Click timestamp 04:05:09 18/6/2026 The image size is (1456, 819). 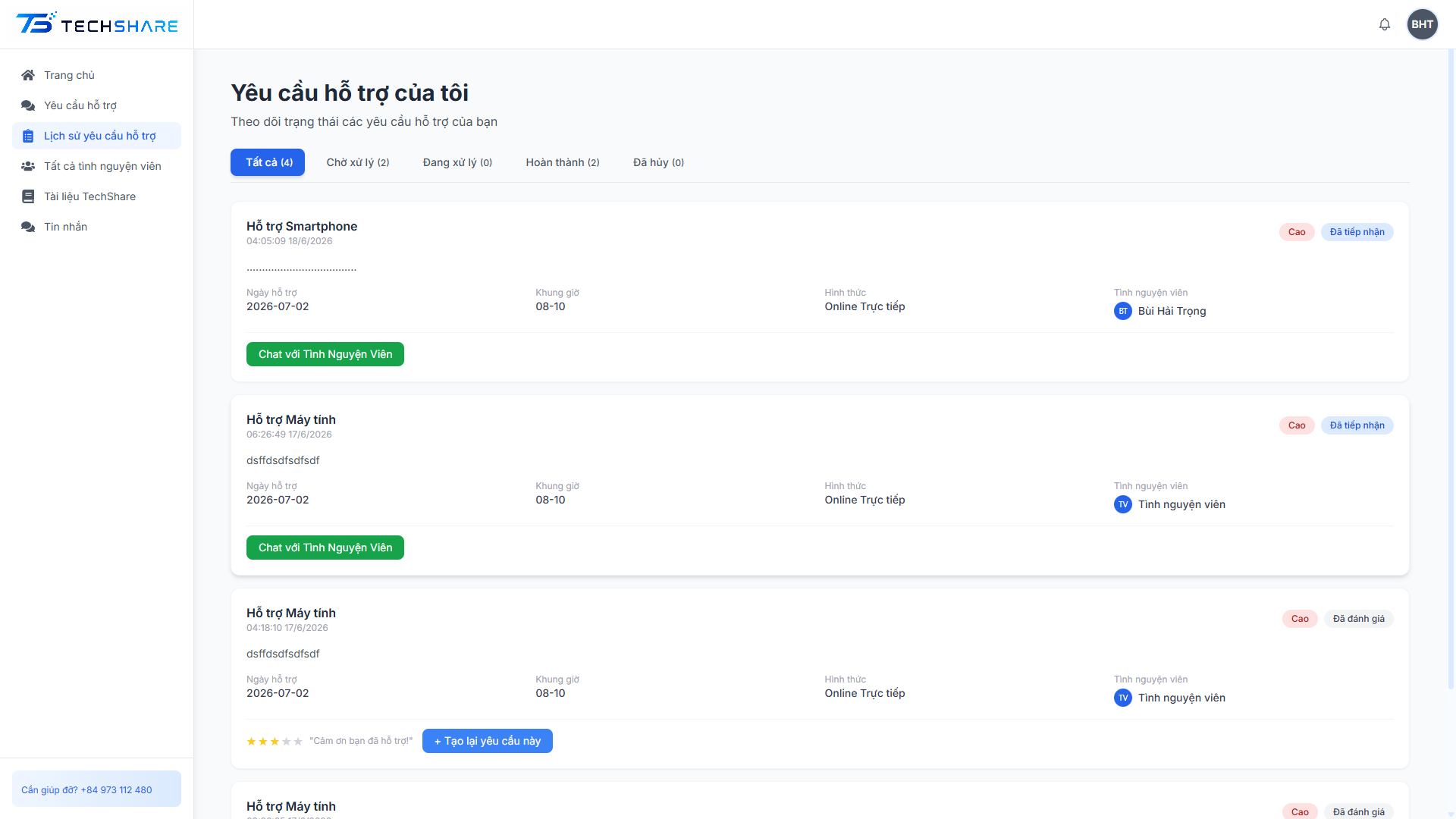(289, 241)
